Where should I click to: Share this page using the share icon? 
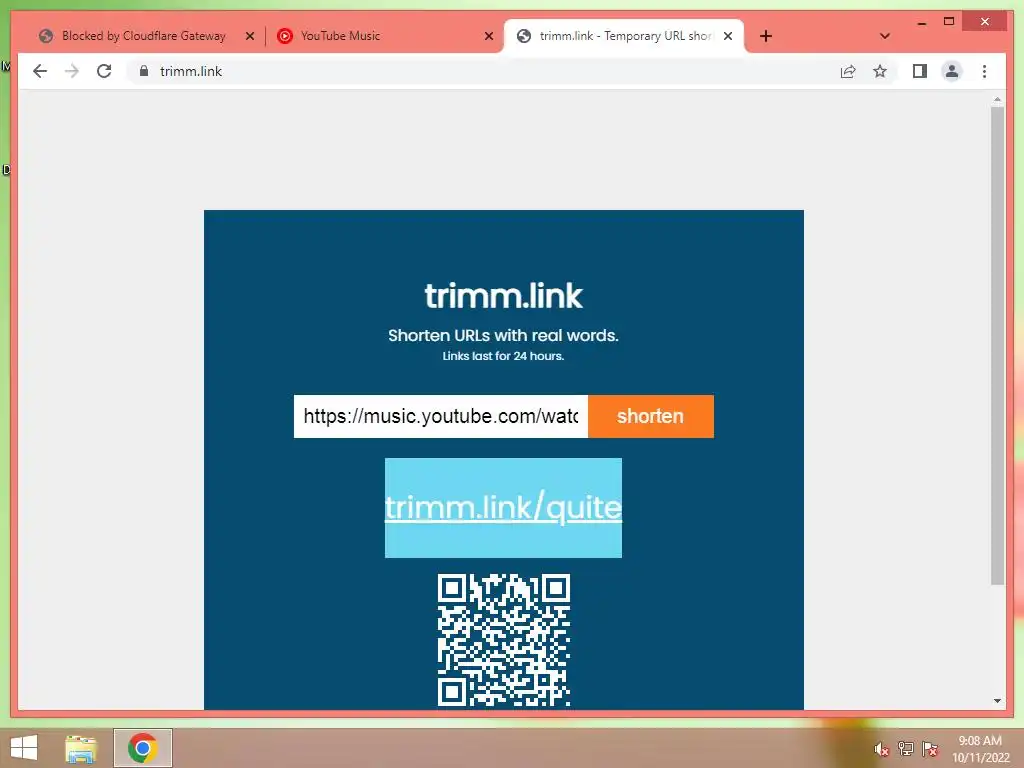(x=848, y=71)
